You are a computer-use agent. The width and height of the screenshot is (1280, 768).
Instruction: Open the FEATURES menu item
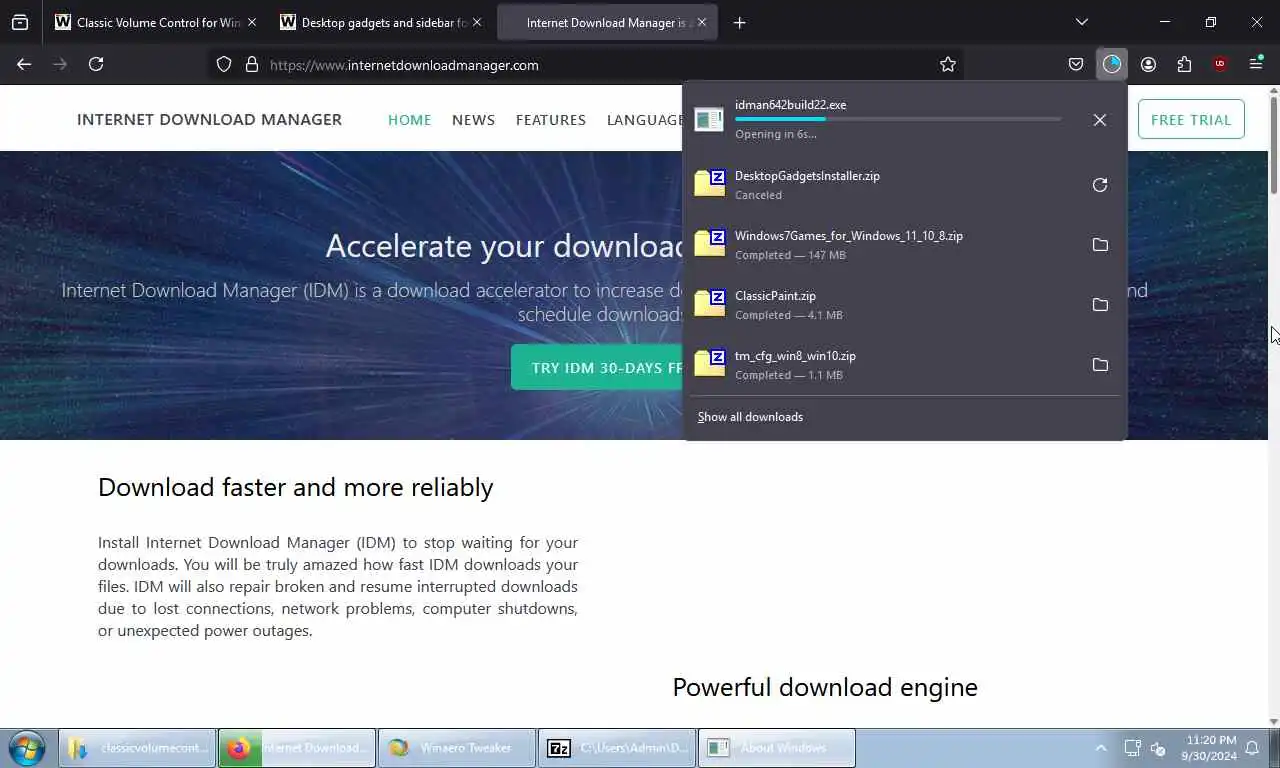click(551, 120)
